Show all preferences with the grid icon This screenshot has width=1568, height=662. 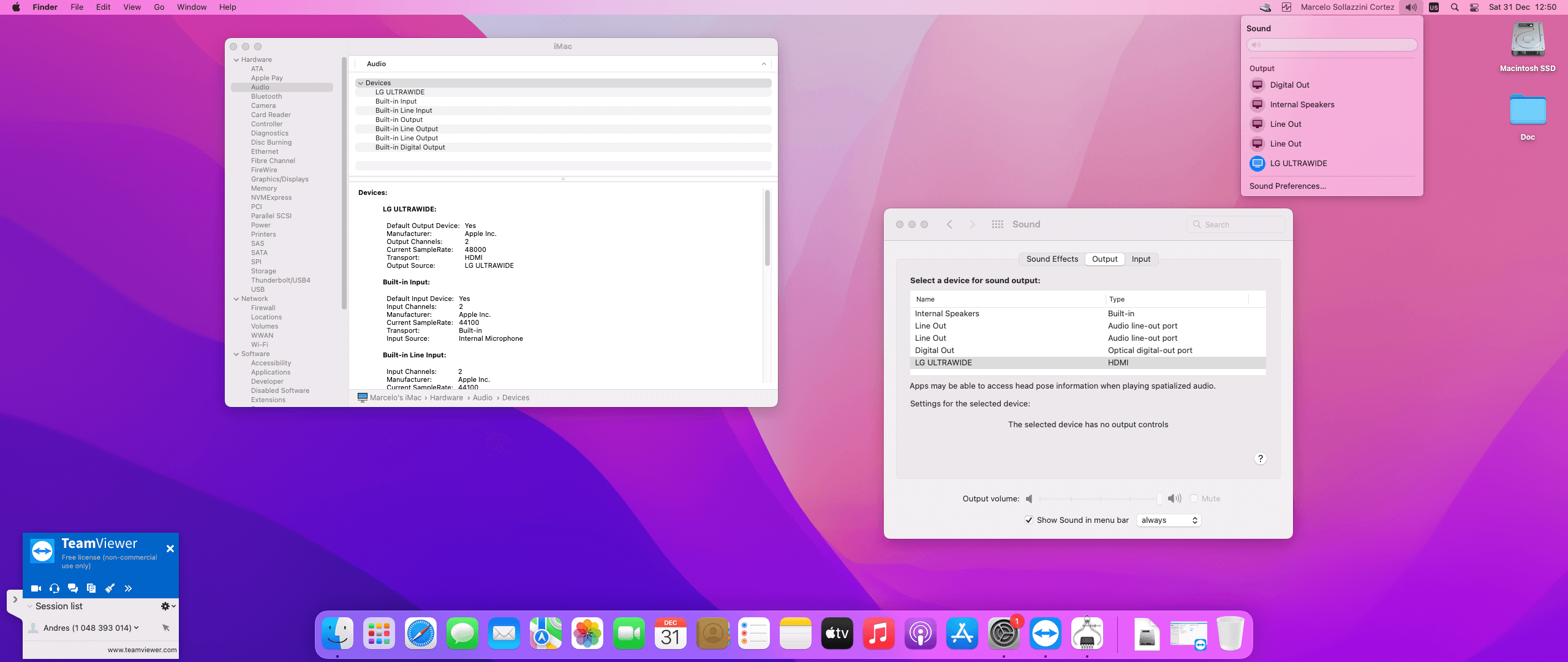tap(997, 224)
